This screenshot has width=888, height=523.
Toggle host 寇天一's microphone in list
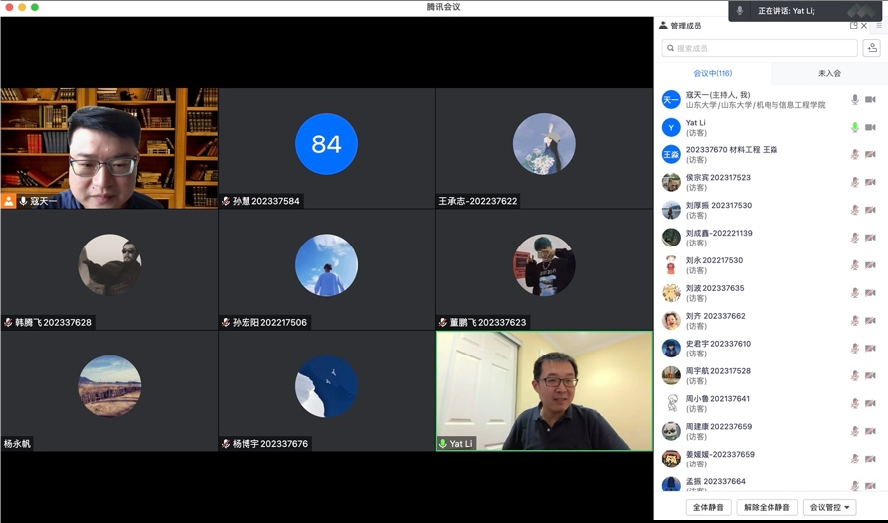(x=855, y=100)
